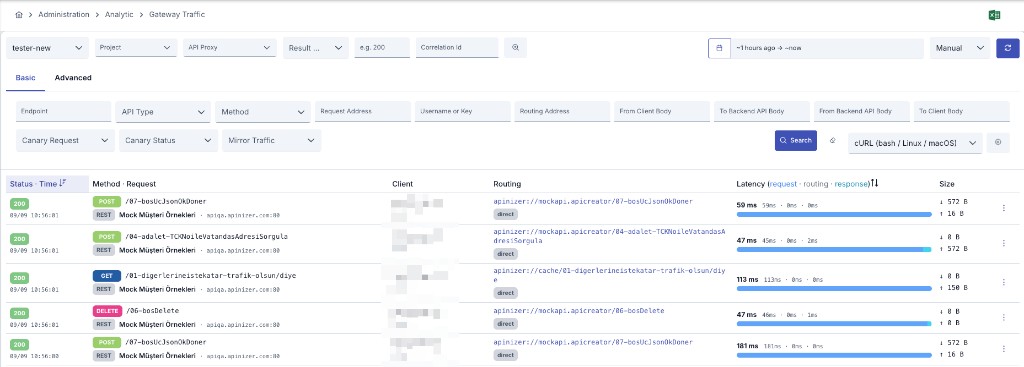Switch to the Basic tab
Screen dimensions: 1024x367
(x=25, y=78)
